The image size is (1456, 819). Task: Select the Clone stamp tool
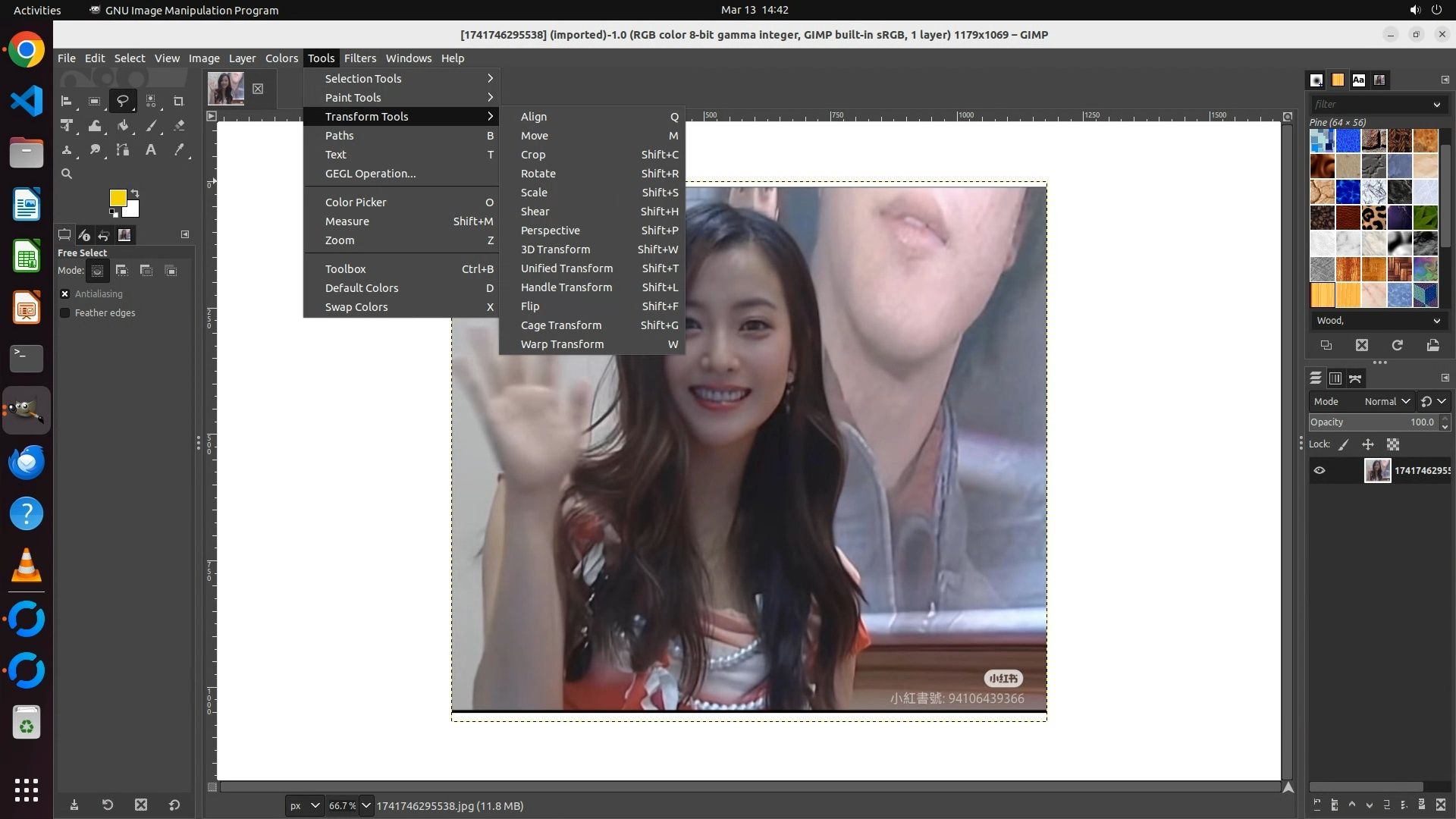point(67,150)
